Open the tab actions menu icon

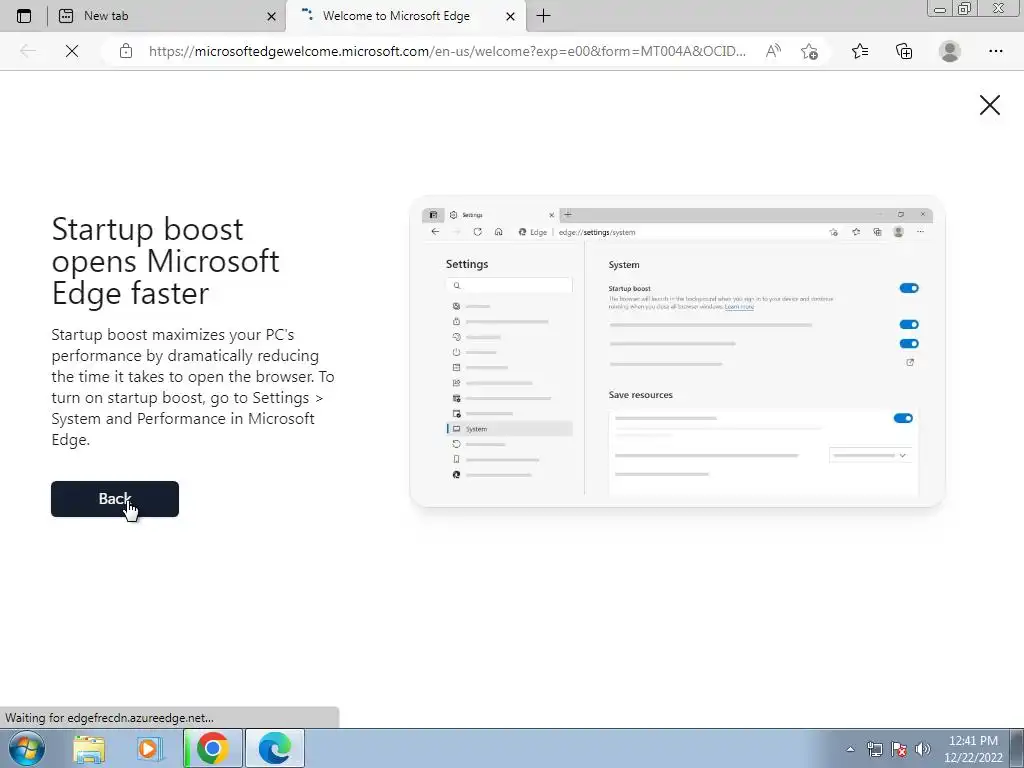pos(24,16)
